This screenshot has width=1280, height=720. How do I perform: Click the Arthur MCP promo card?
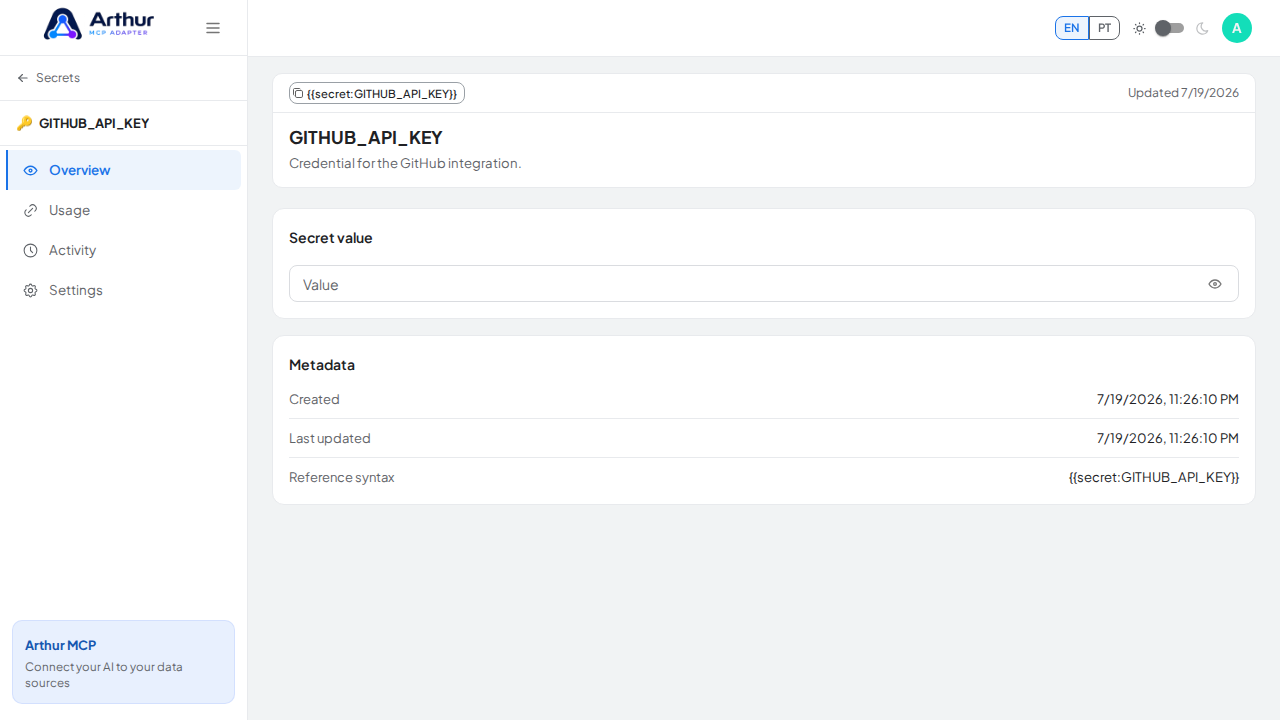click(123, 662)
